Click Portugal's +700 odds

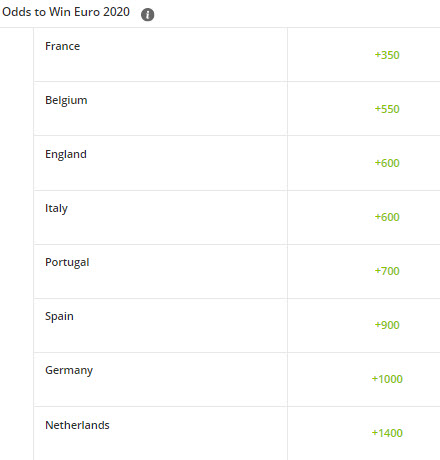point(387,271)
